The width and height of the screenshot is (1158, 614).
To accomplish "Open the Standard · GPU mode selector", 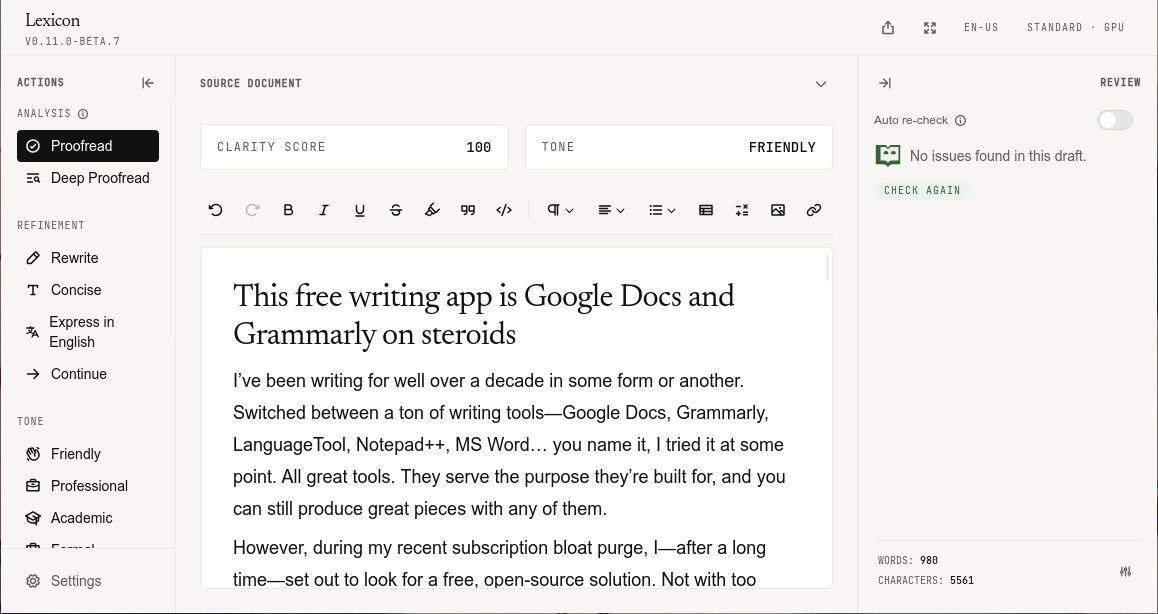I will 1075,28.
